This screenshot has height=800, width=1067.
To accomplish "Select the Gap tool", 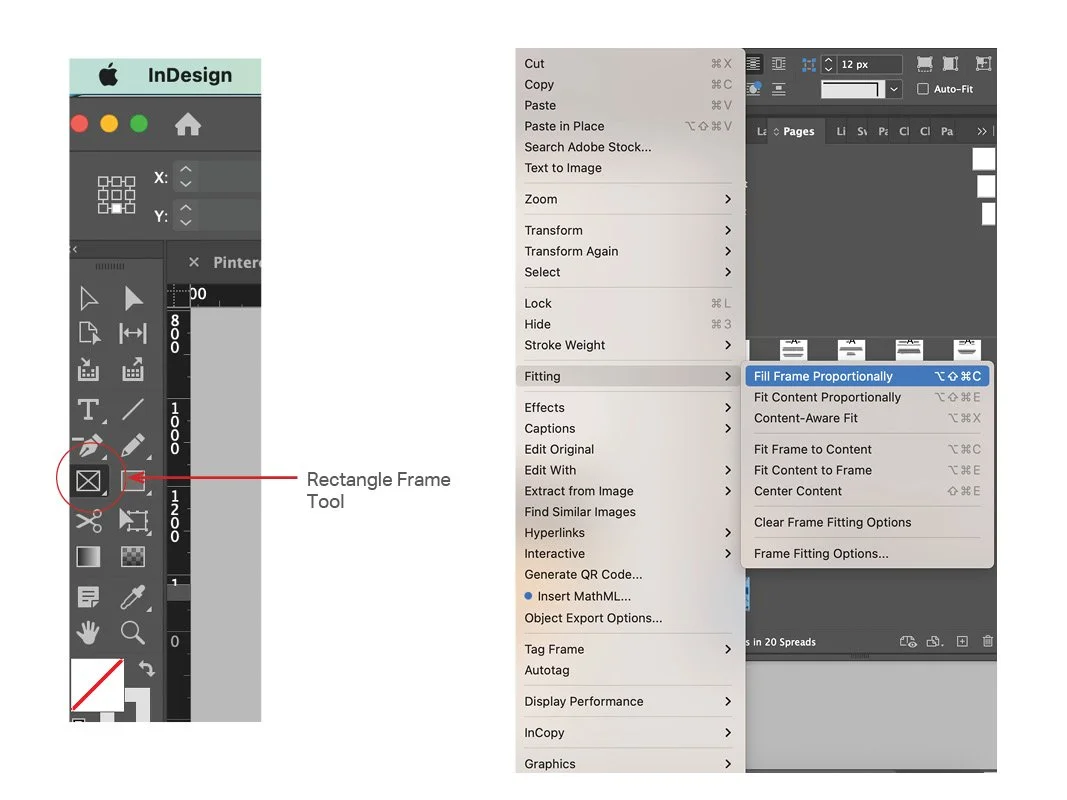I will tap(133, 333).
